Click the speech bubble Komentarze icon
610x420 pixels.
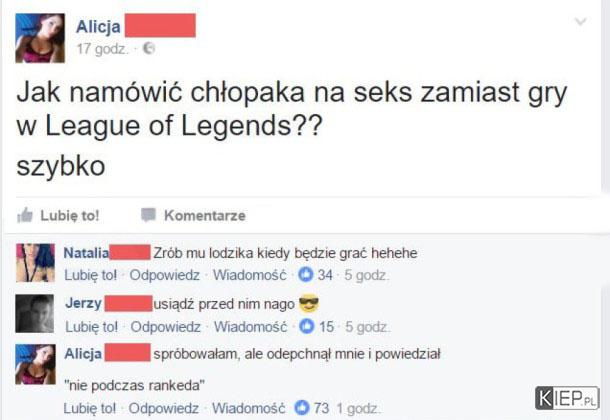148,215
